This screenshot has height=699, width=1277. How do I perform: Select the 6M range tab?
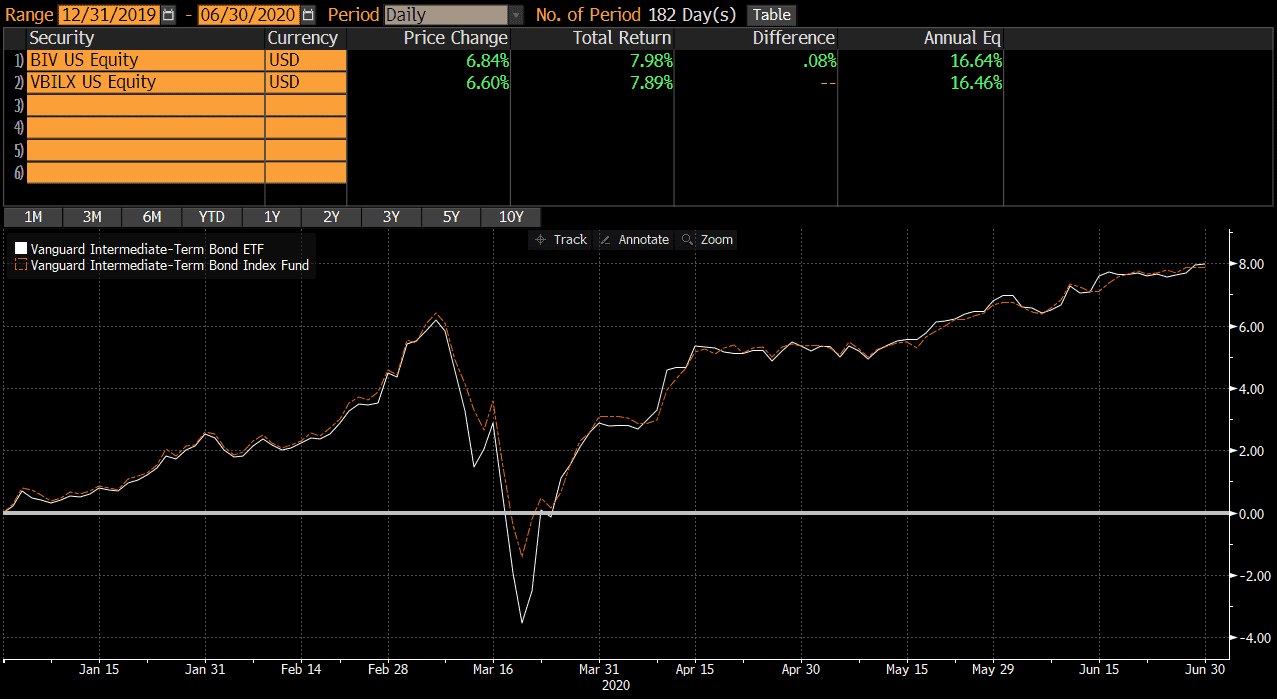tap(151, 216)
